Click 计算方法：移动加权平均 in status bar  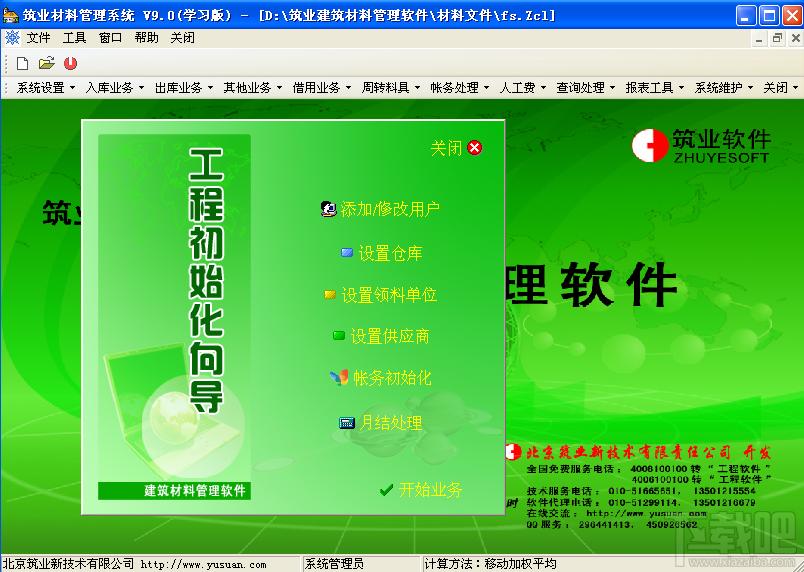[x=490, y=564]
